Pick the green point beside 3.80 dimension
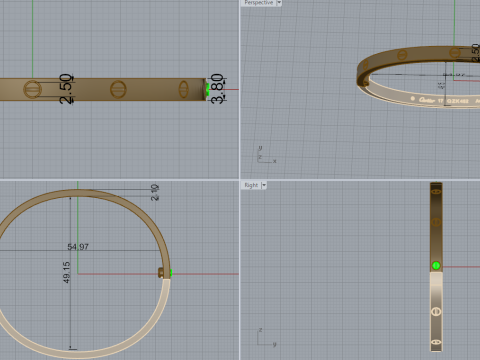This screenshot has height=360, width=480. (x=208, y=89)
